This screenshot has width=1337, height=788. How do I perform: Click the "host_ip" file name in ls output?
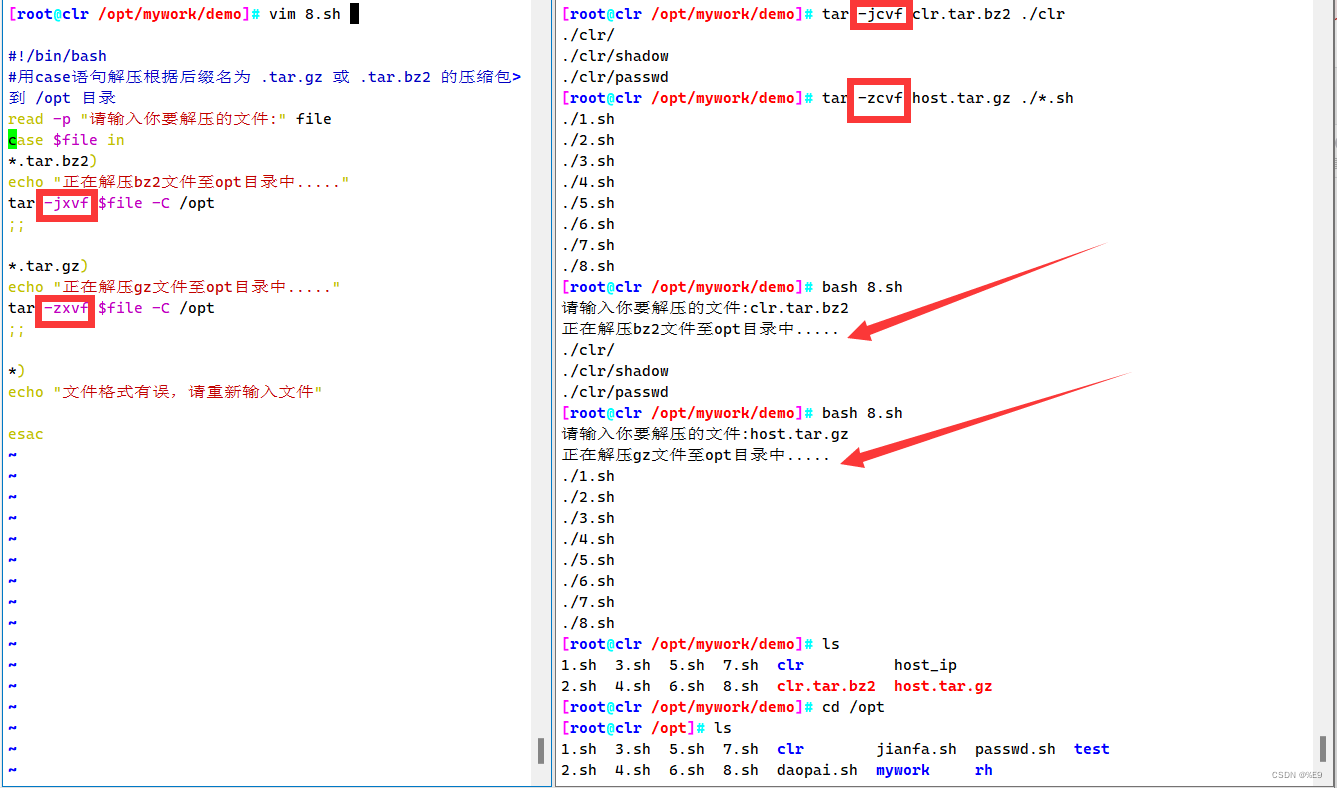point(925,665)
